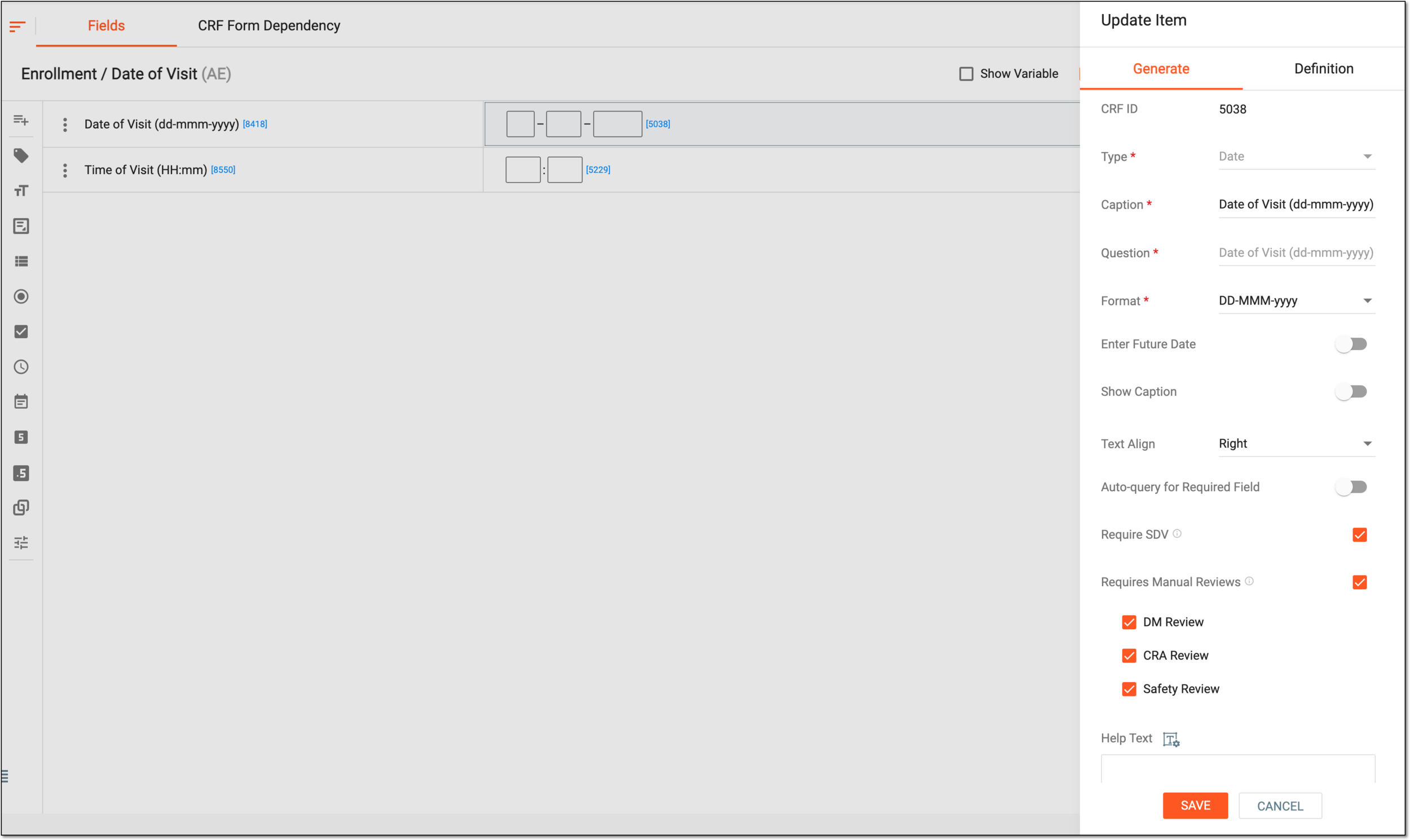The image size is (1410, 840).
Task: Tick the Show Variable checkbox
Action: pos(966,74)
